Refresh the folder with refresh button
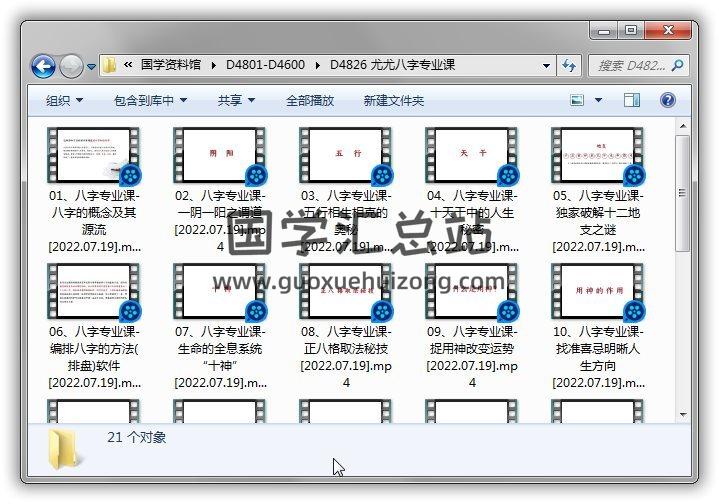Image resolution: width=719 pixels, height=504 pixels. pyautogui.click(x=569, y=66)
